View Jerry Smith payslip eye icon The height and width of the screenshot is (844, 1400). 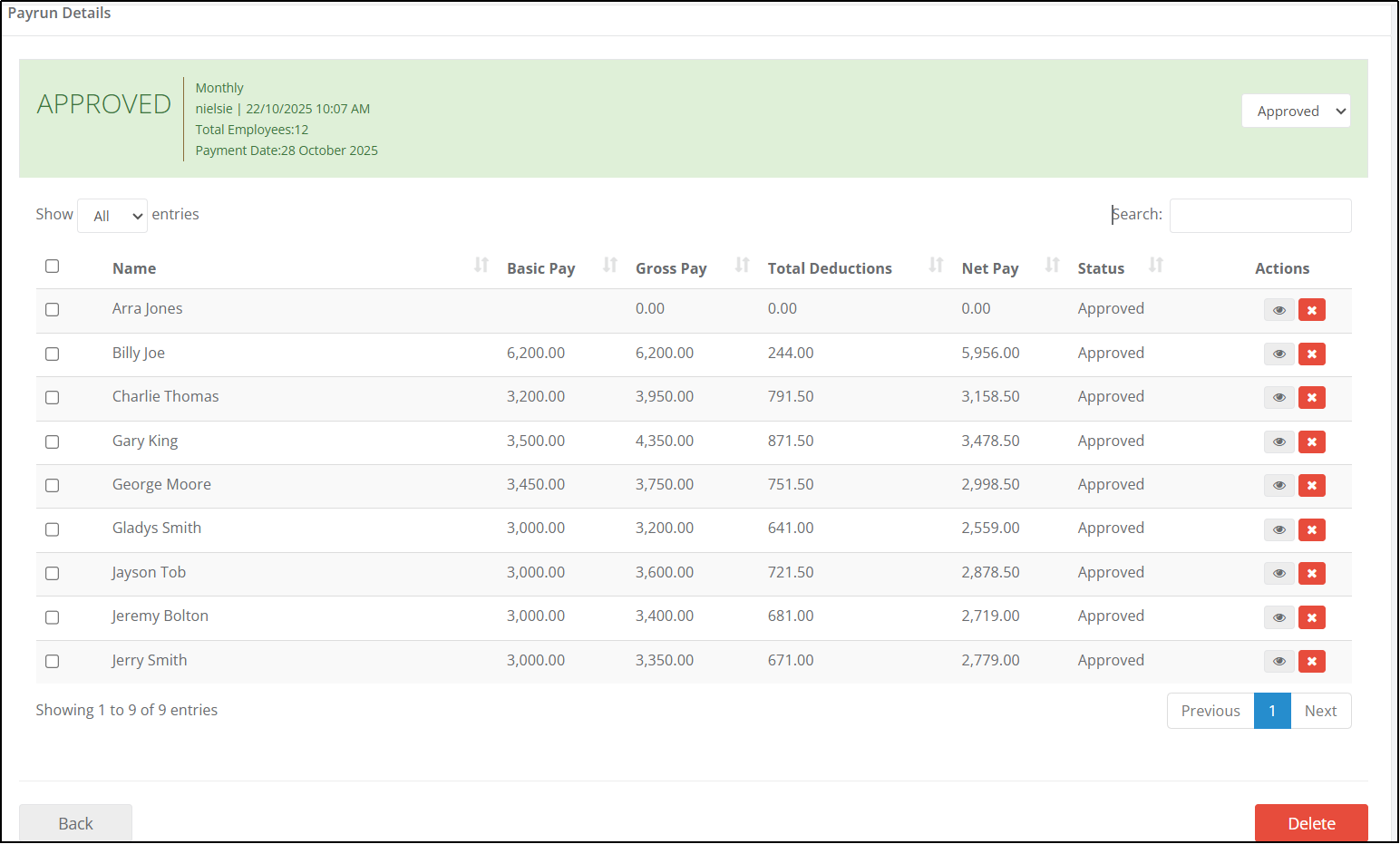tap(1279, 661)
